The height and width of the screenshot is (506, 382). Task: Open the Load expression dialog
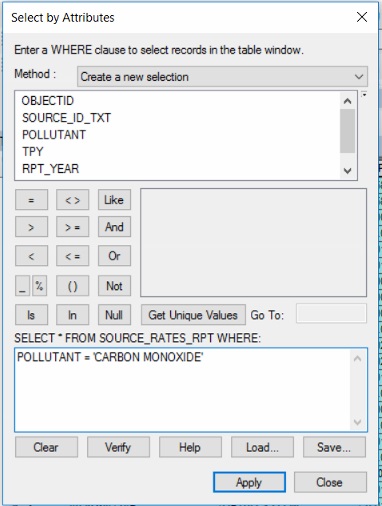coord(262,447)
